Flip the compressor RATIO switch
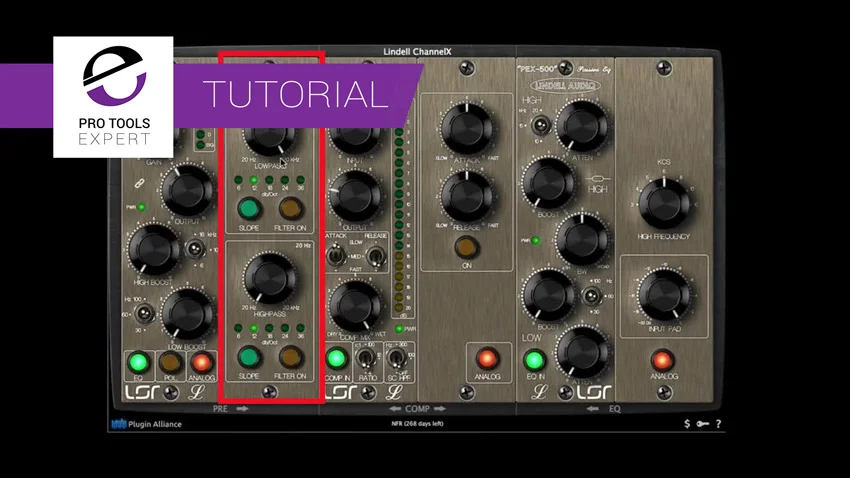The image size is (850, 478). pos(366,358)
